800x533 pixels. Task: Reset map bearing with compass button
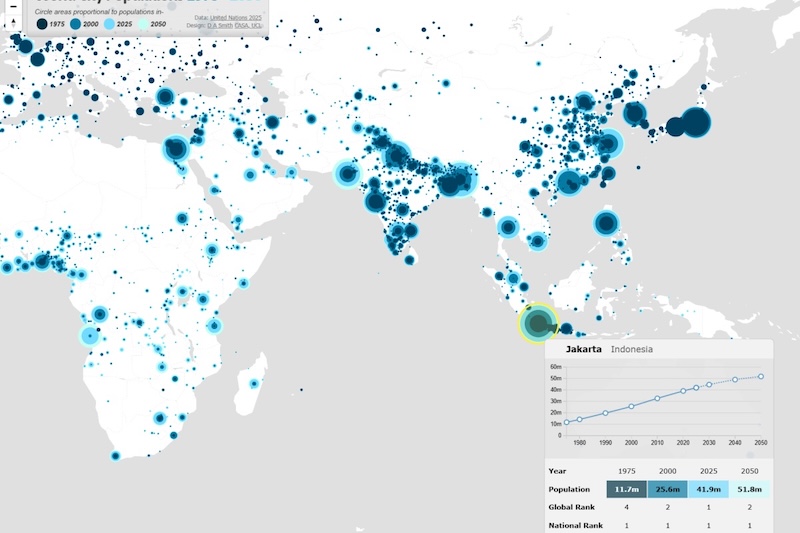click(x=11, y=22)
